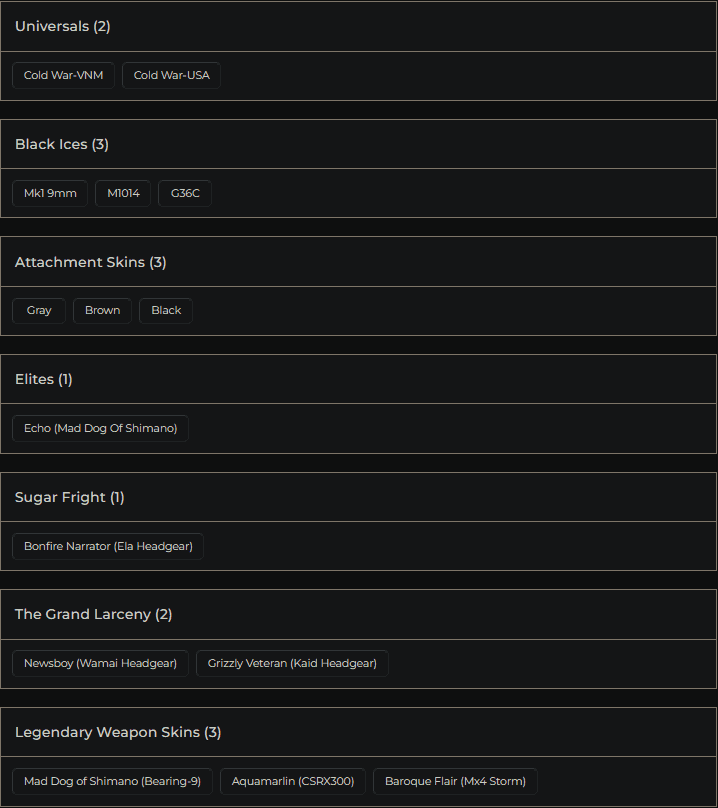Click the Baroque Flair (Mx4 Storm) tag
The width and height of the screenshot is (718, 808).
pyautogui.click(x=455, y=781)
